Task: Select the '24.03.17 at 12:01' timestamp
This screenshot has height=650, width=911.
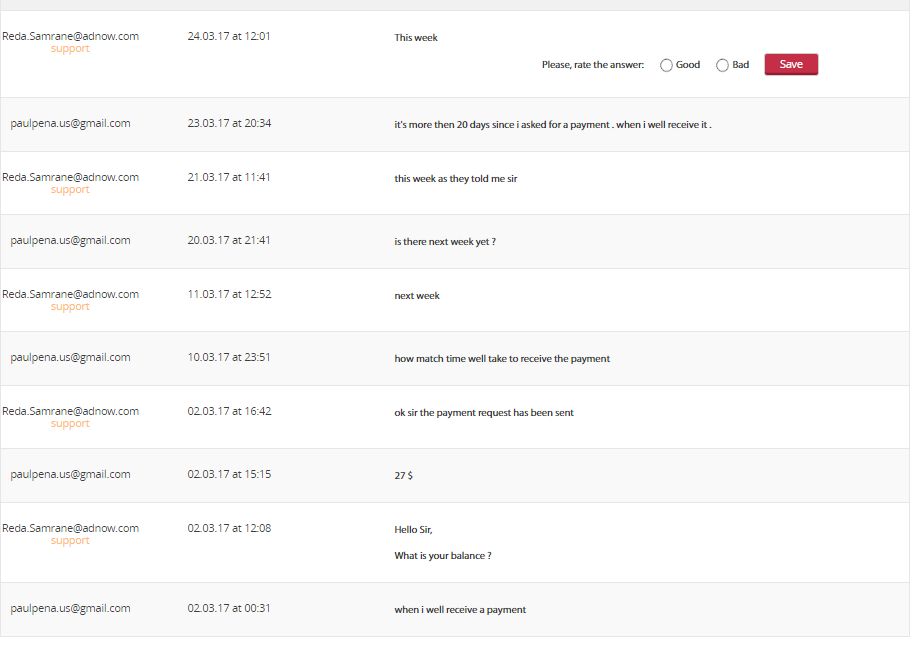Action: click(x=229, y=36)
